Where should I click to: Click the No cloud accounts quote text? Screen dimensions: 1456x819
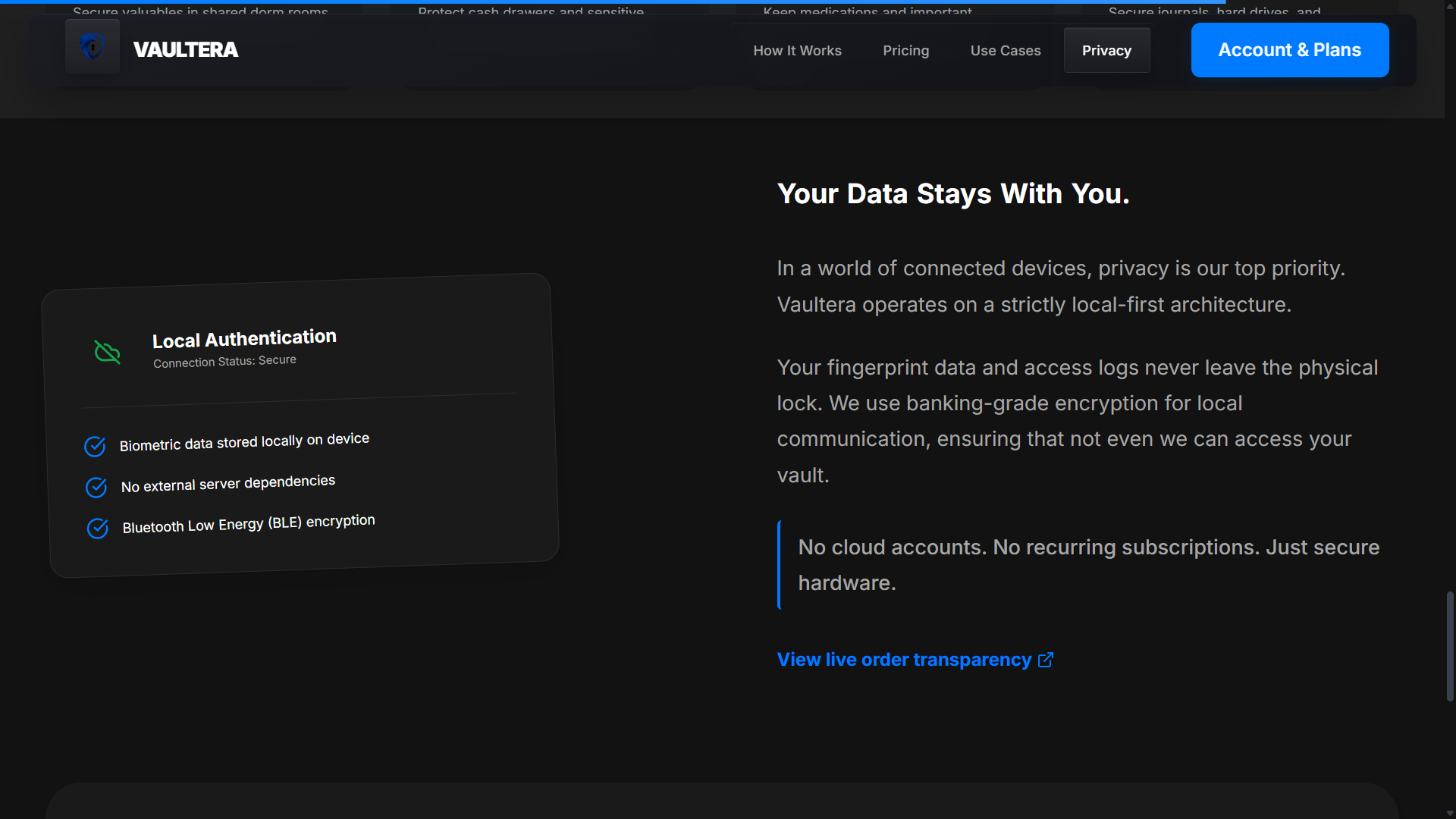[x=1088, y=565]
